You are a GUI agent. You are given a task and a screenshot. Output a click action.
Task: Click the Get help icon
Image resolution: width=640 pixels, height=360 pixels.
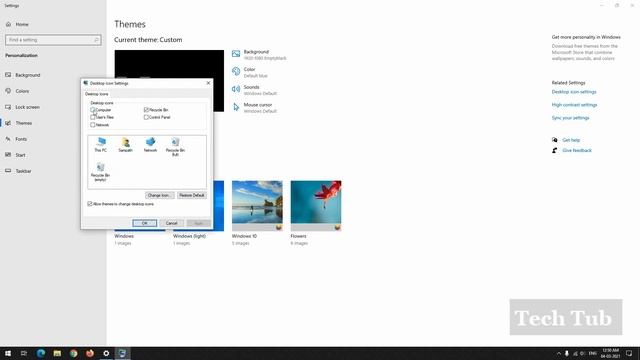pyautogui.click(x=555, y=140)
